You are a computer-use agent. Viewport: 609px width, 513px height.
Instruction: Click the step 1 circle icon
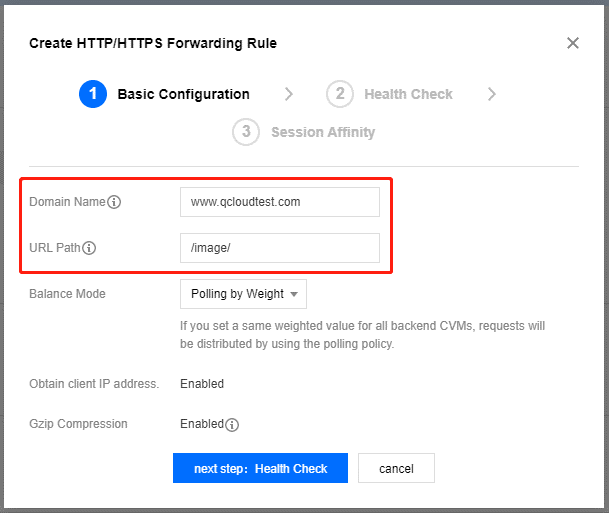(93, 94)
